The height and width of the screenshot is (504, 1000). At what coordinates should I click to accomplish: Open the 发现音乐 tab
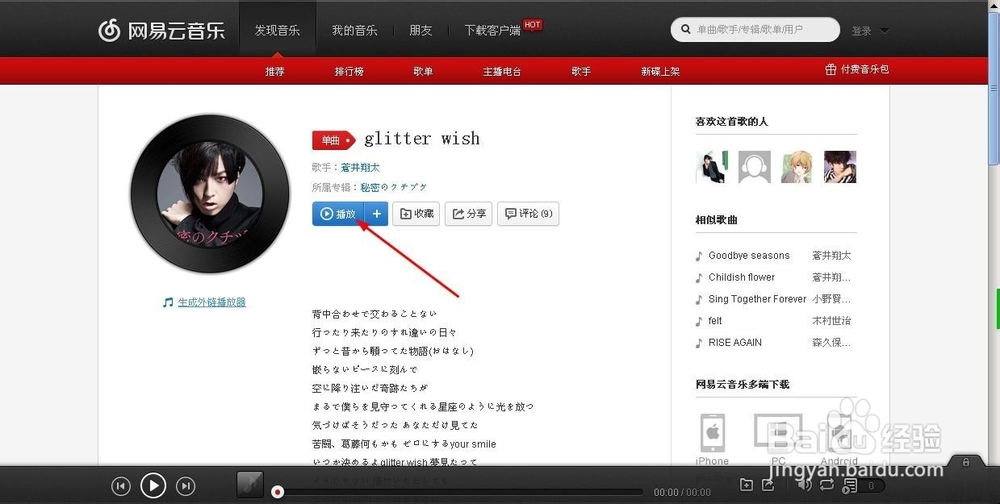(277, 30)
